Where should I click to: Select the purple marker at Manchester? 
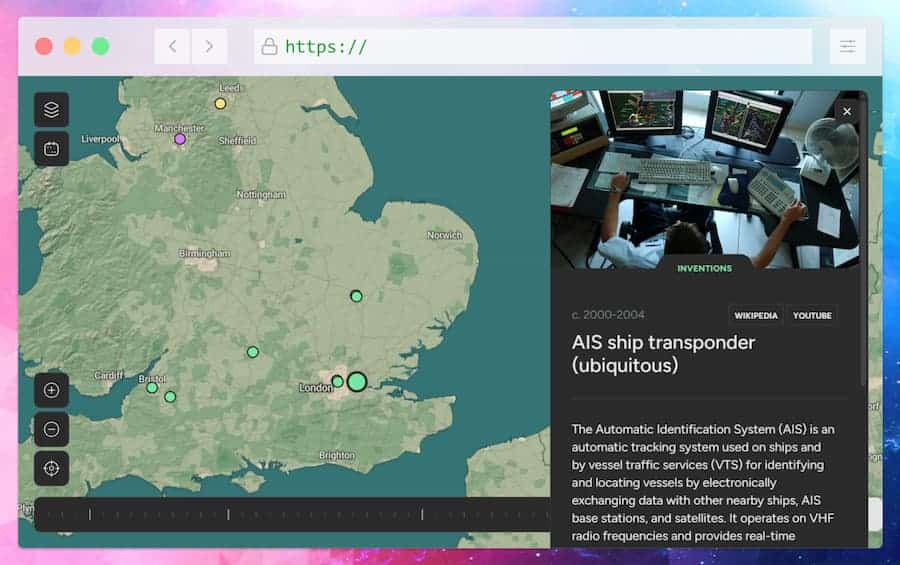pyautogui.click(x=180, y=139)
